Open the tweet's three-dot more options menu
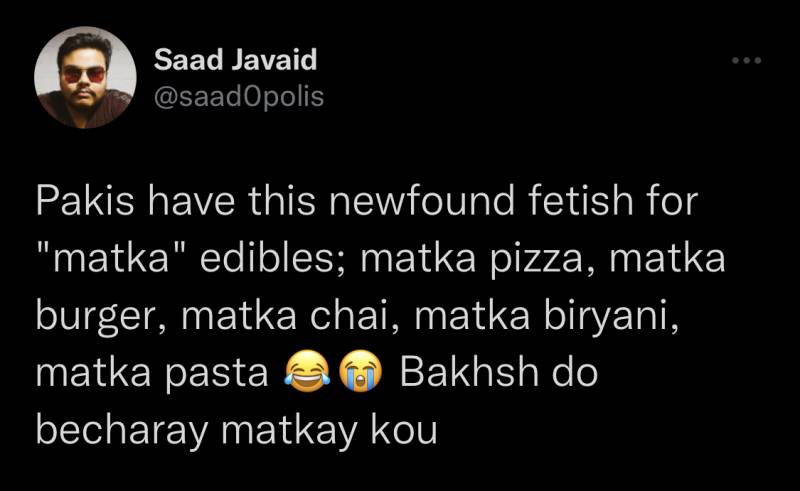This screenshot has width=800, height=491. tap(746, 62)
